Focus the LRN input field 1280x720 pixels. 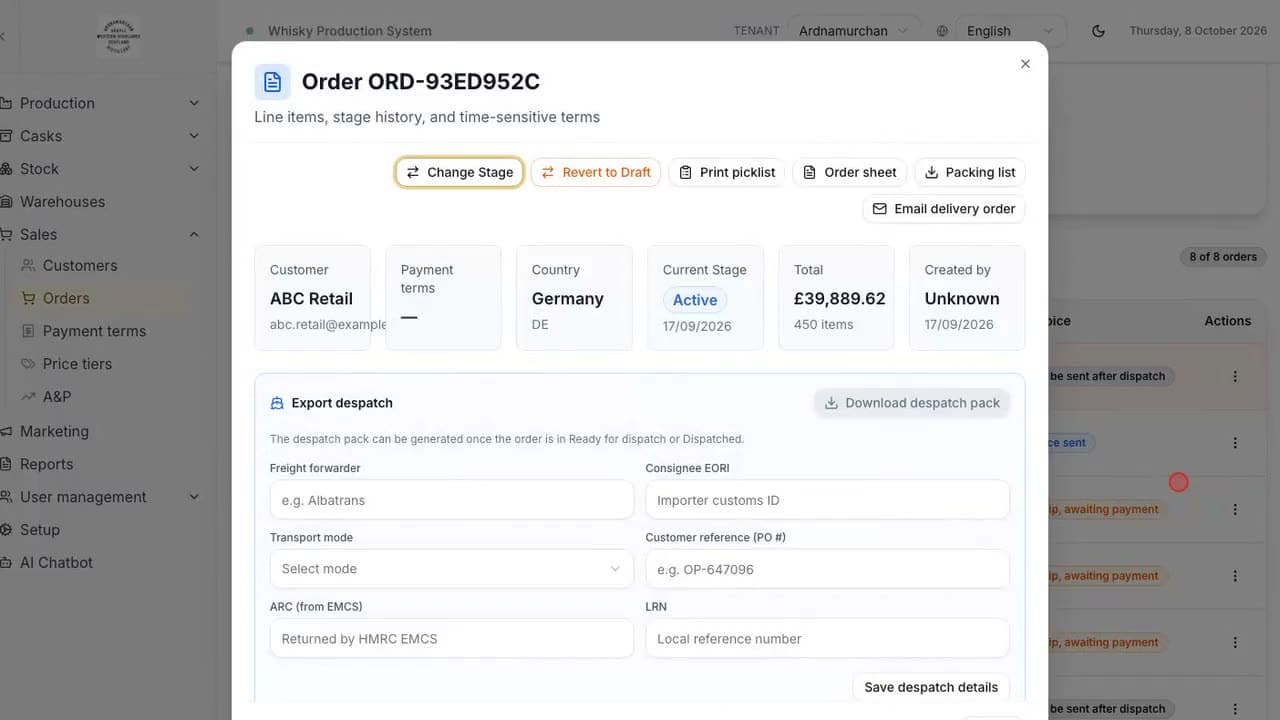click(x=827, y=638)
